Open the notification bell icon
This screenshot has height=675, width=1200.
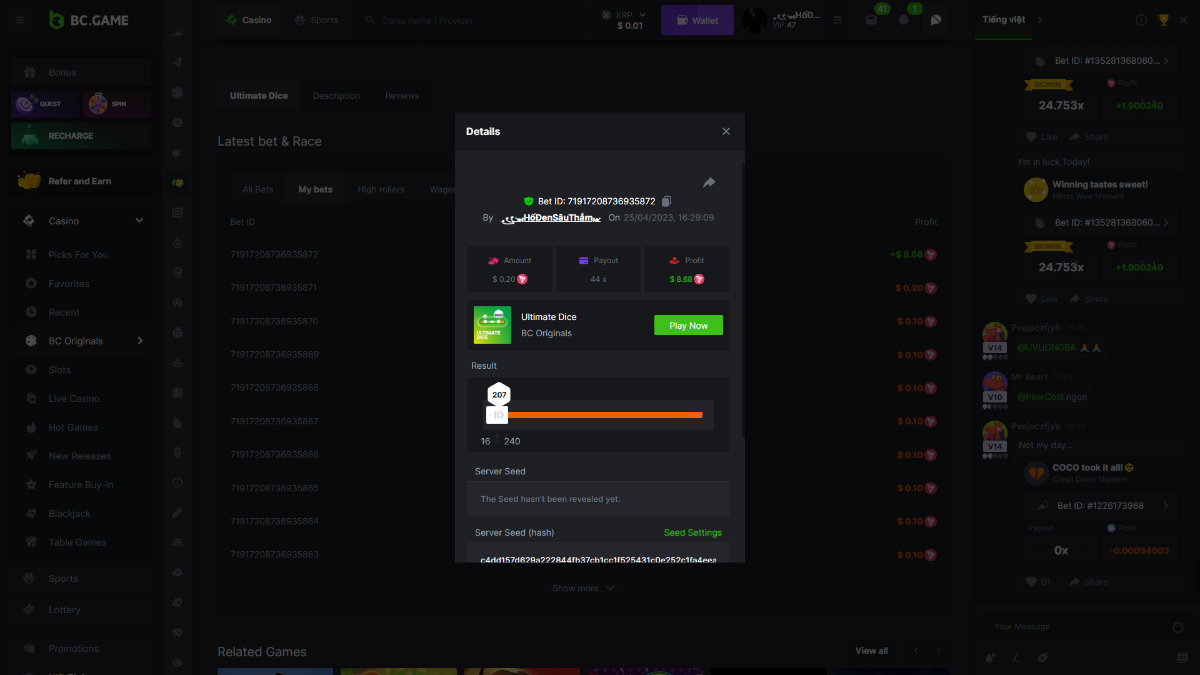pyautogui.click(x=904, y=20)
